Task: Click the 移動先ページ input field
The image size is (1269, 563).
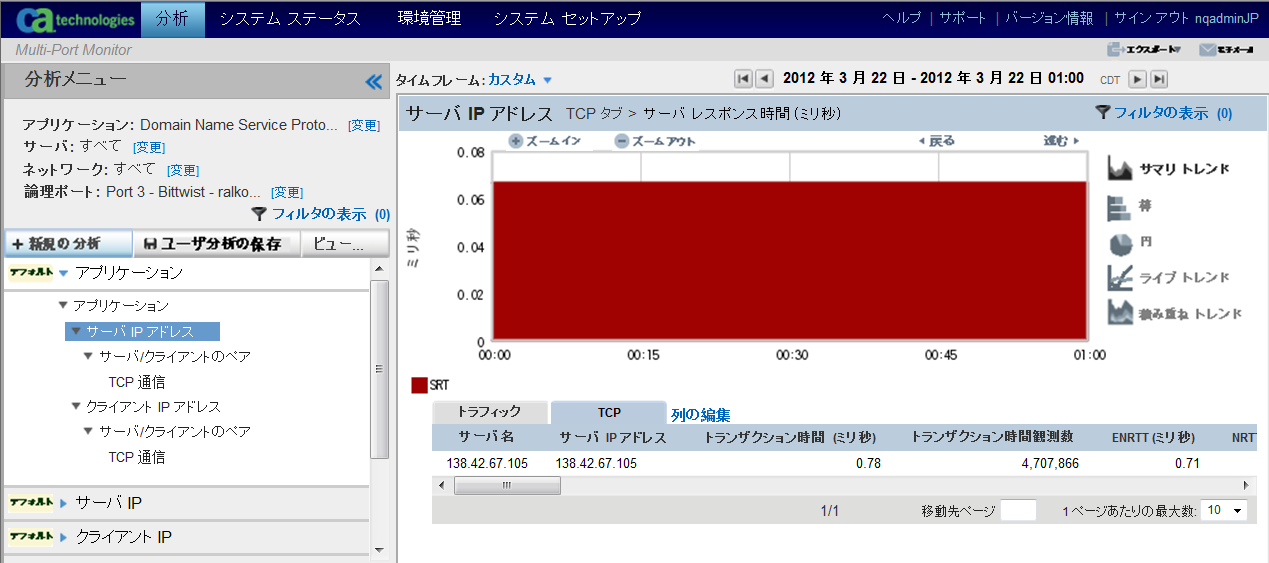Action: (x=1018, y=510)
